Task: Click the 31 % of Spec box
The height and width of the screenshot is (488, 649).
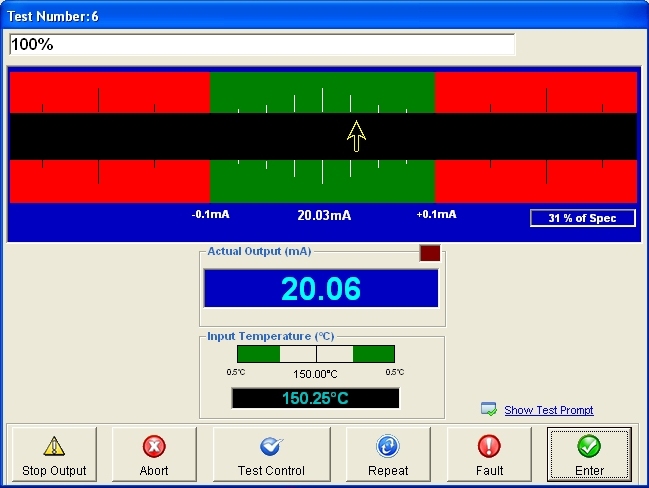Action: (582, 218)
